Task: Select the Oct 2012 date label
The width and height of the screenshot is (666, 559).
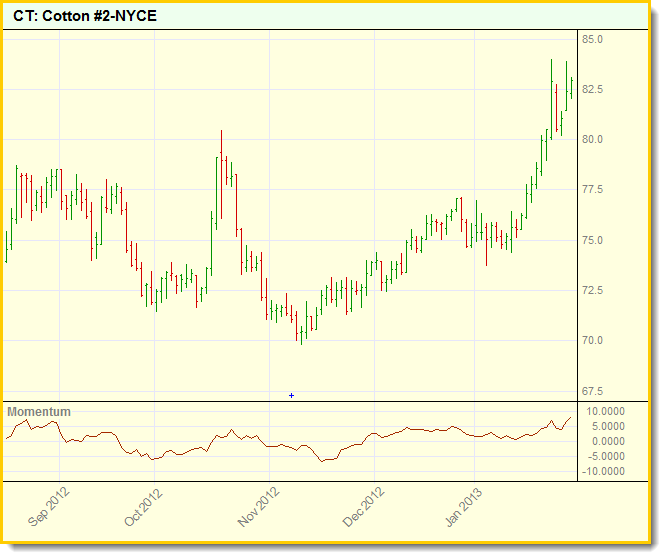Action: (143, 507)
